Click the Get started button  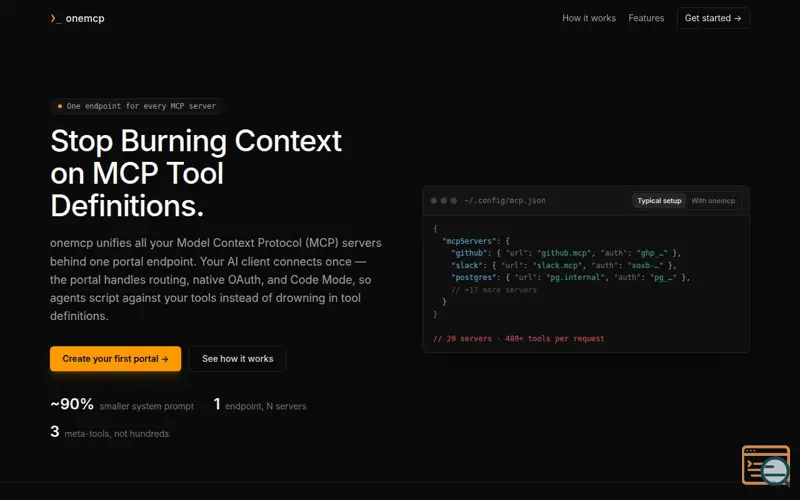(x=713, y=18)
